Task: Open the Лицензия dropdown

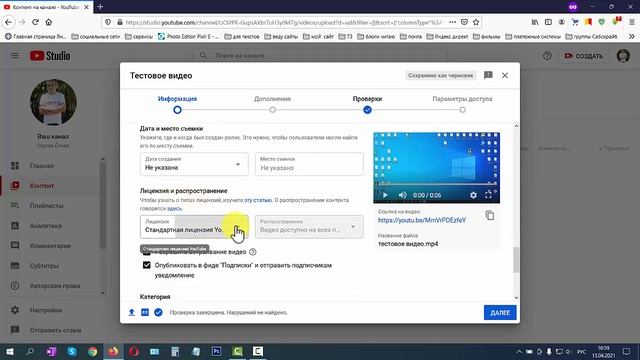Action: [x=194, y=227]
